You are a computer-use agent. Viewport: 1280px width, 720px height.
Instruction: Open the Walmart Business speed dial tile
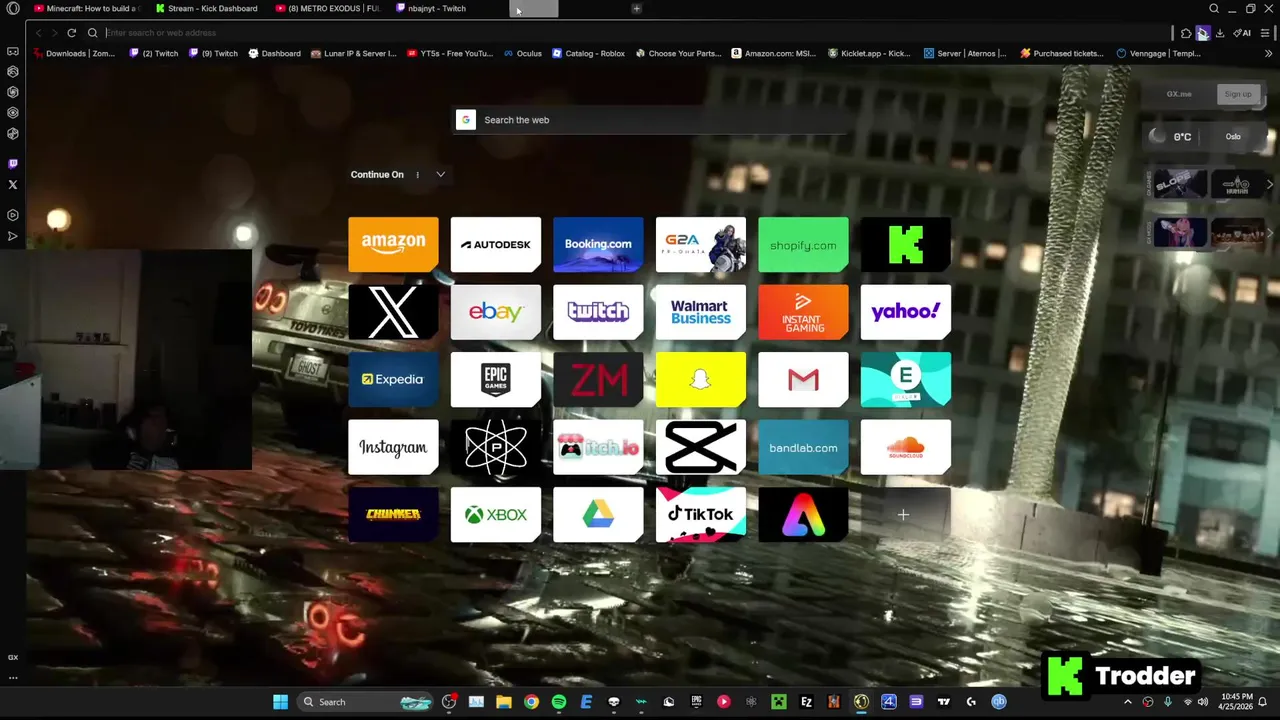tap(701, 312)
